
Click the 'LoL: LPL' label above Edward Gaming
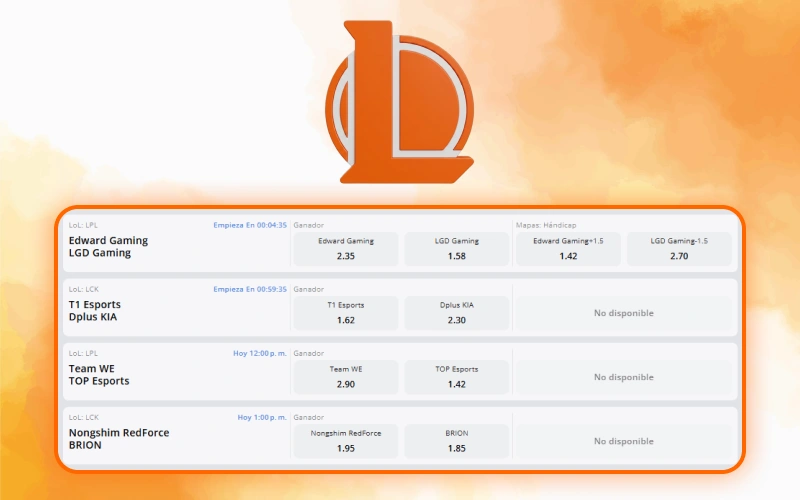coord(83,225)
